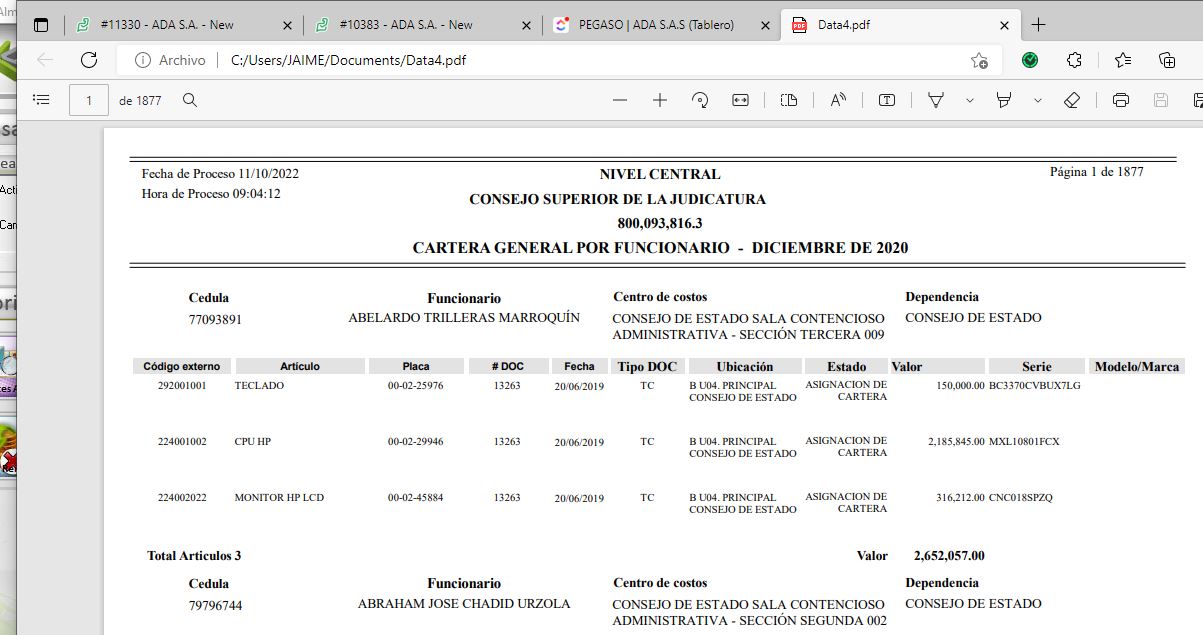Image resolution: width=1203 pixels, height=635 pixels.
Task: Refresh the current page
Action: pyautogui.click(x=89, y=60)
